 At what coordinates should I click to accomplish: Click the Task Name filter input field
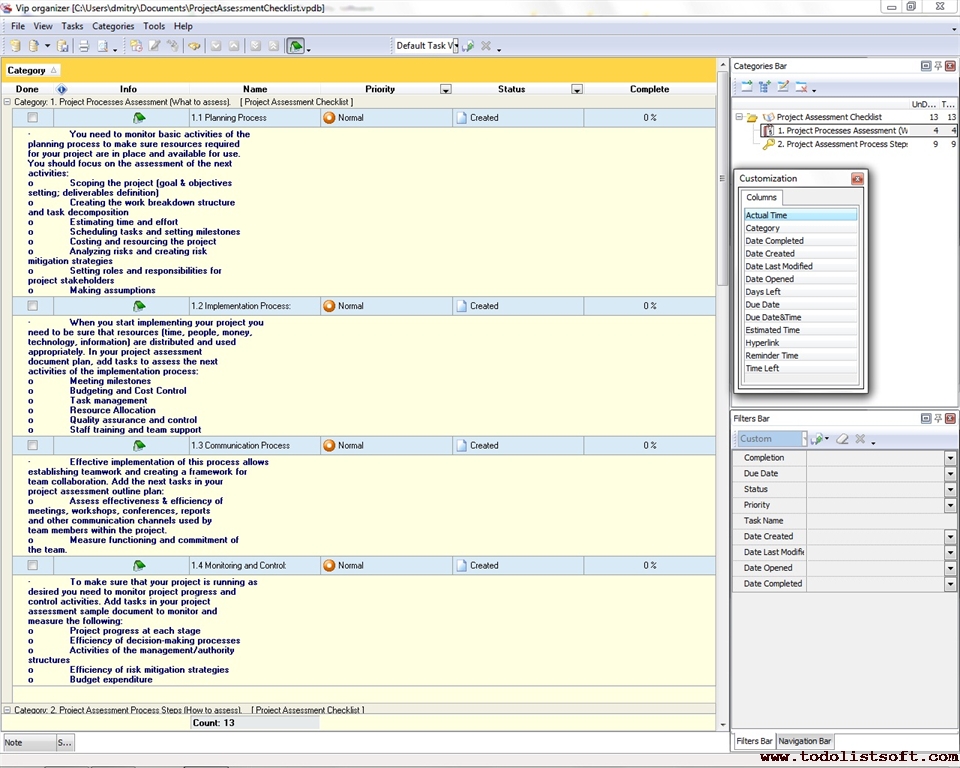point(875,521)
